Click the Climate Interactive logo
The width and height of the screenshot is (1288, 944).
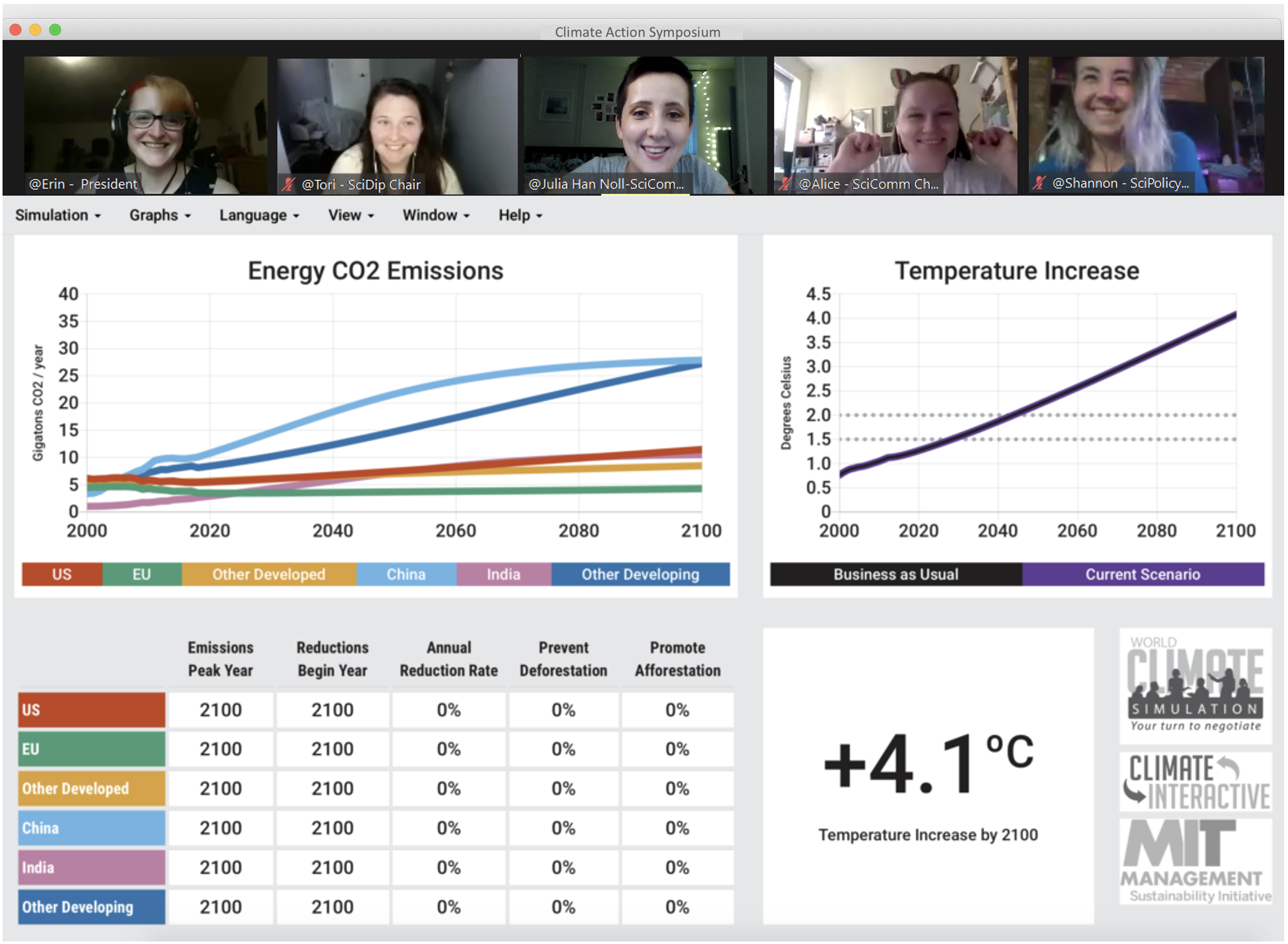click(x=1195, y=782)
